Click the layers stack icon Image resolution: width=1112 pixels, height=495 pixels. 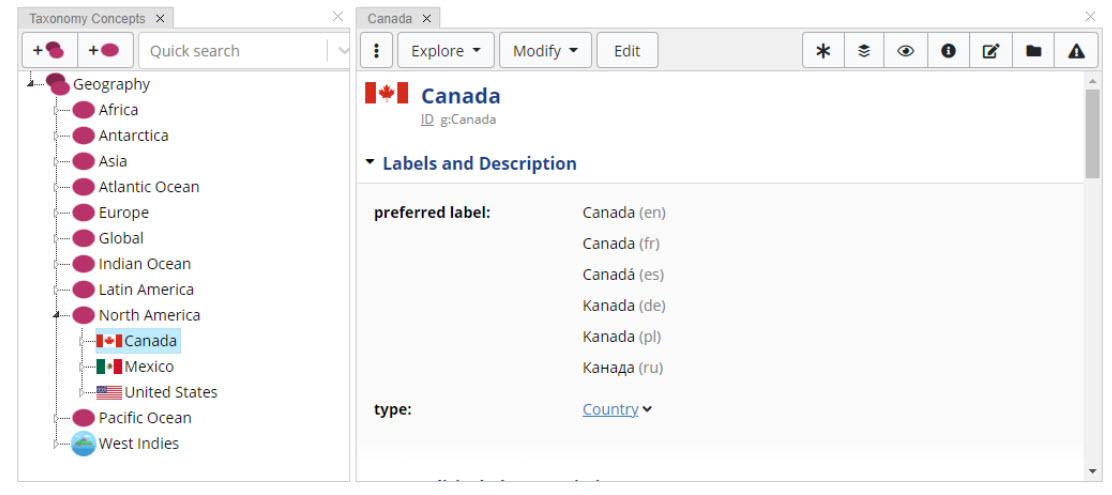[864, 51]
